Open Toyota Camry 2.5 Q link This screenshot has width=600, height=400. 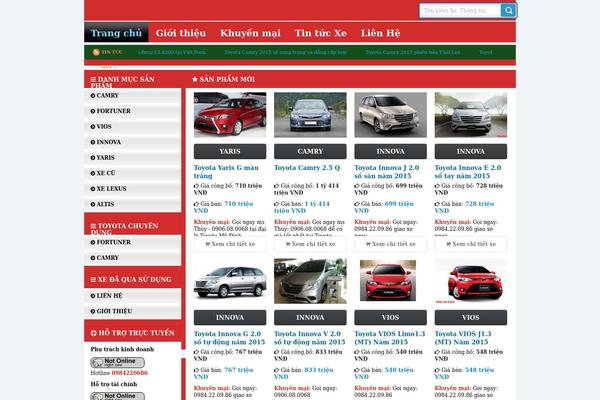[307, 168]
